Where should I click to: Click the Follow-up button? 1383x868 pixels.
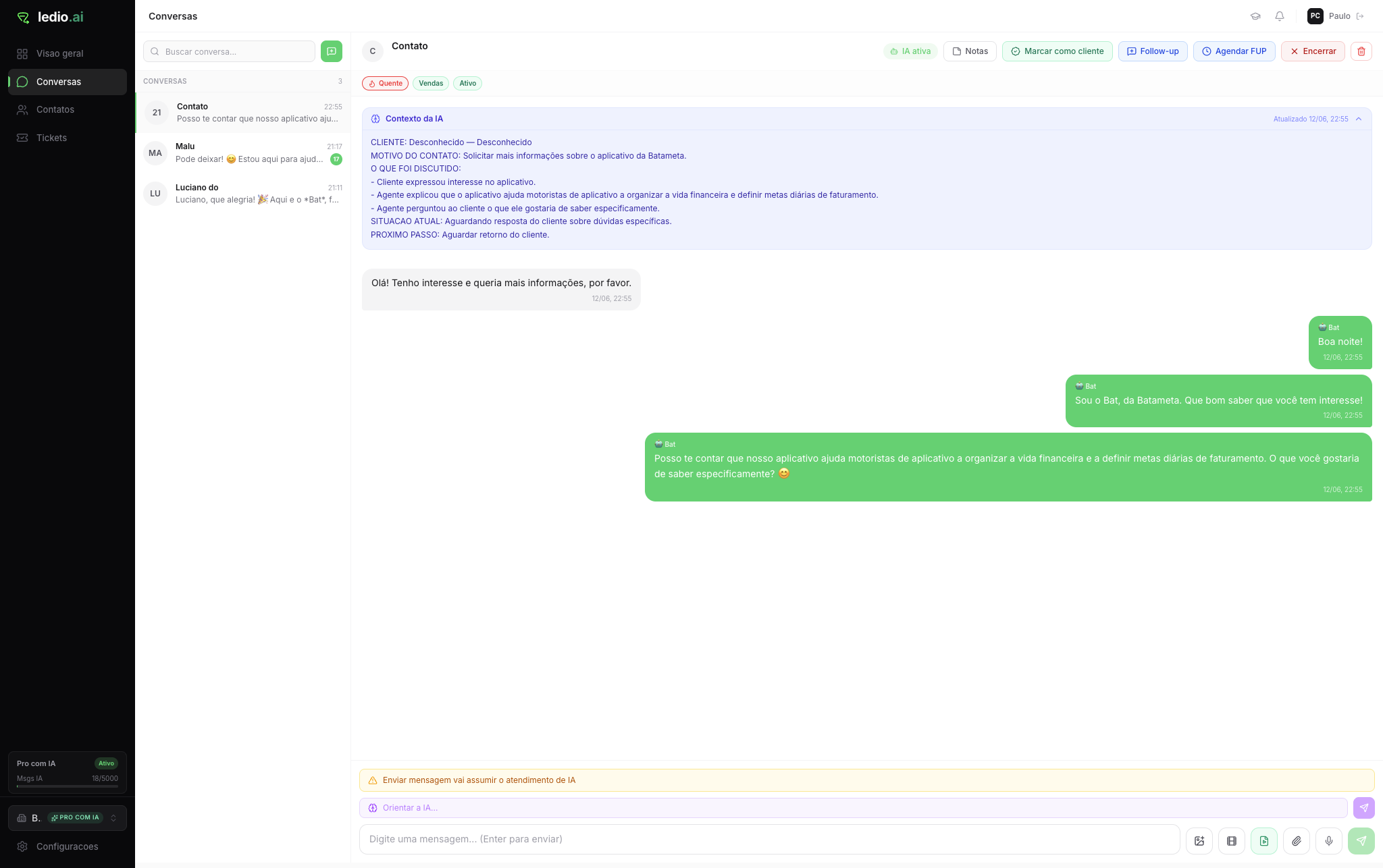1153,51
